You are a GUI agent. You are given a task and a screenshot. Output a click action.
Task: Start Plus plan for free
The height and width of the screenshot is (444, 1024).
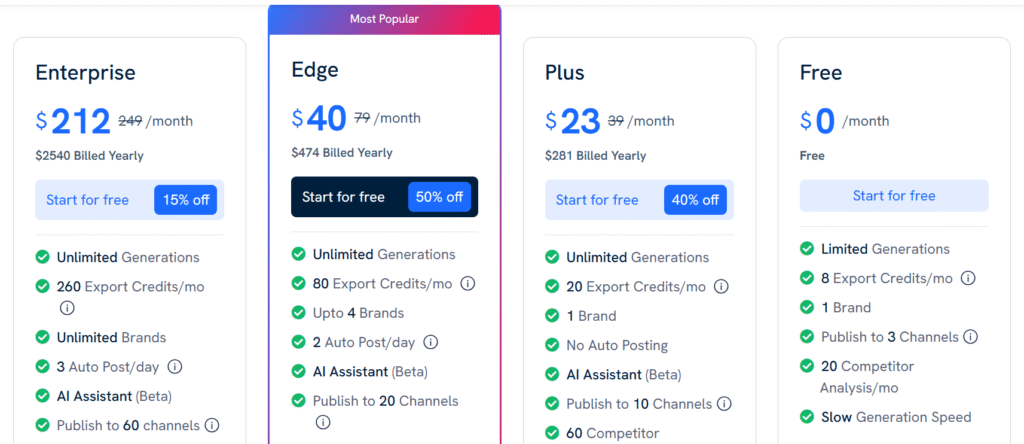coord(597,200)
